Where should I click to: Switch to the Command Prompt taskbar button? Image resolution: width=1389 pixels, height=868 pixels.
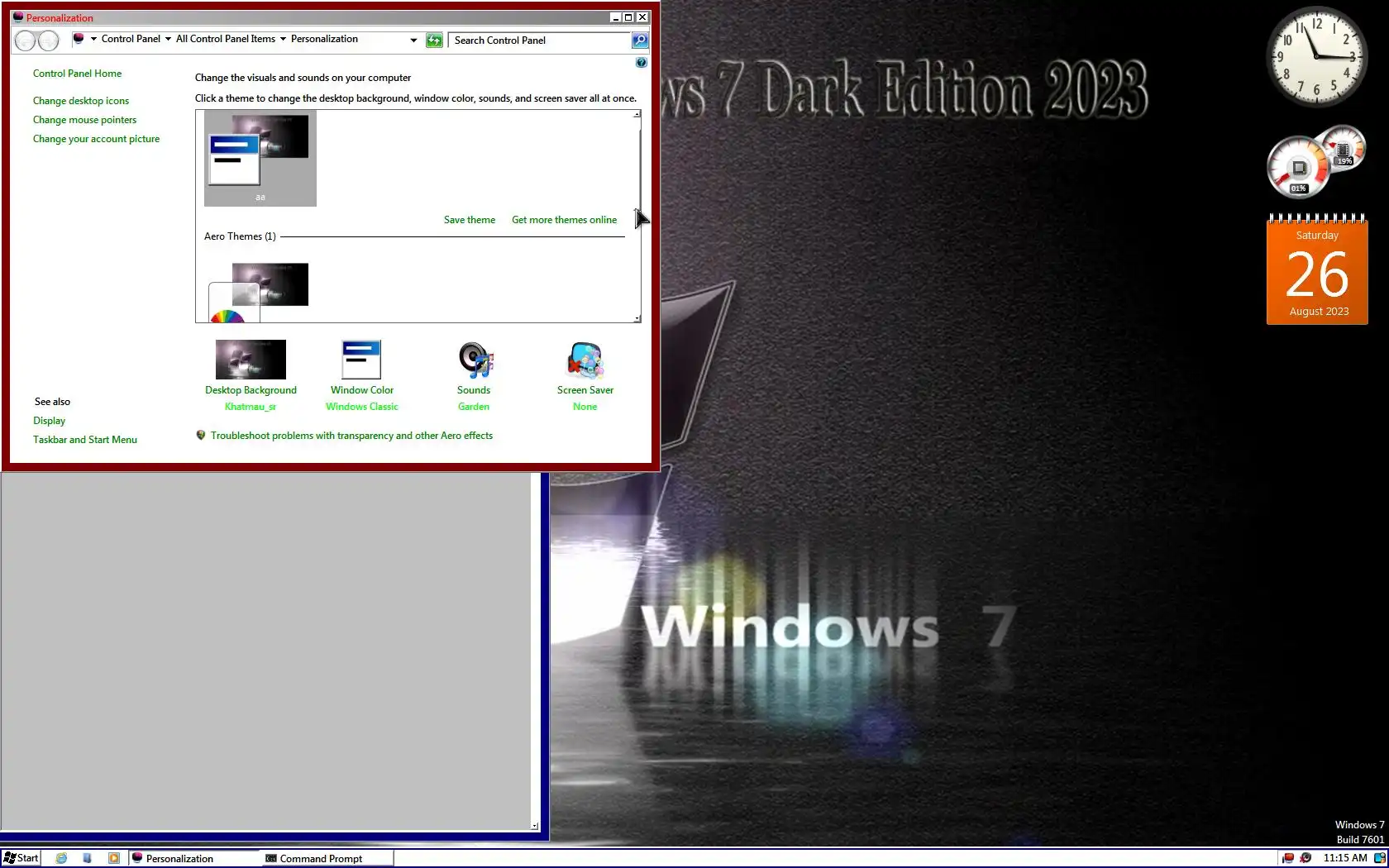(327, 858)
